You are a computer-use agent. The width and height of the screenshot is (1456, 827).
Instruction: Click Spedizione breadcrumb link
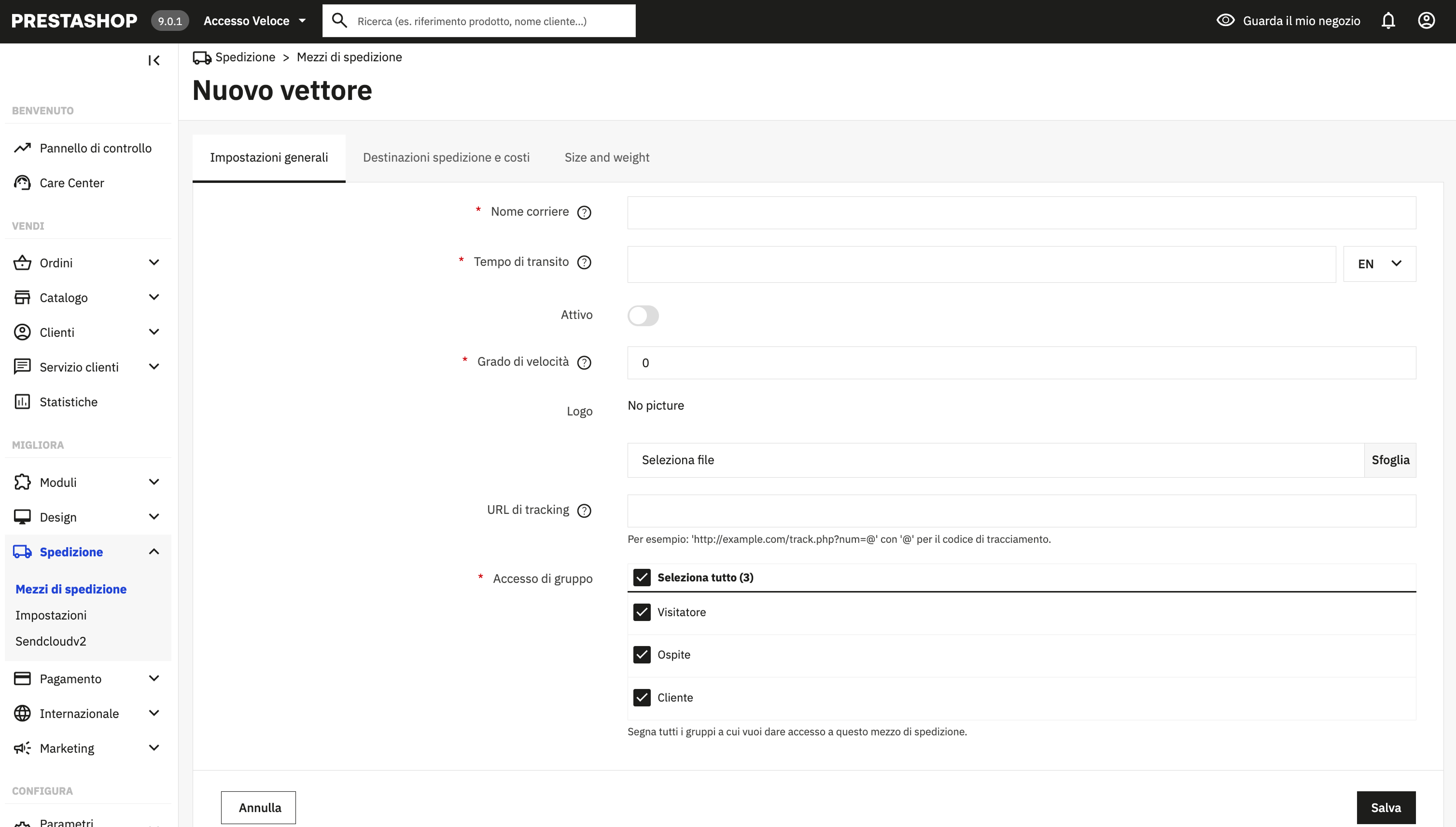[x=245, y=57]
